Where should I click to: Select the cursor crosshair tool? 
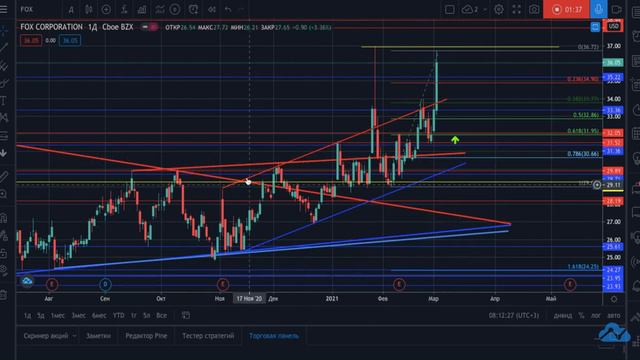[4, 31]
